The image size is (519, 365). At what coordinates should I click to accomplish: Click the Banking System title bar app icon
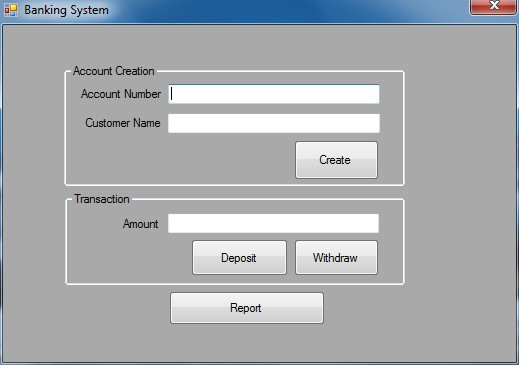point(11,10)
